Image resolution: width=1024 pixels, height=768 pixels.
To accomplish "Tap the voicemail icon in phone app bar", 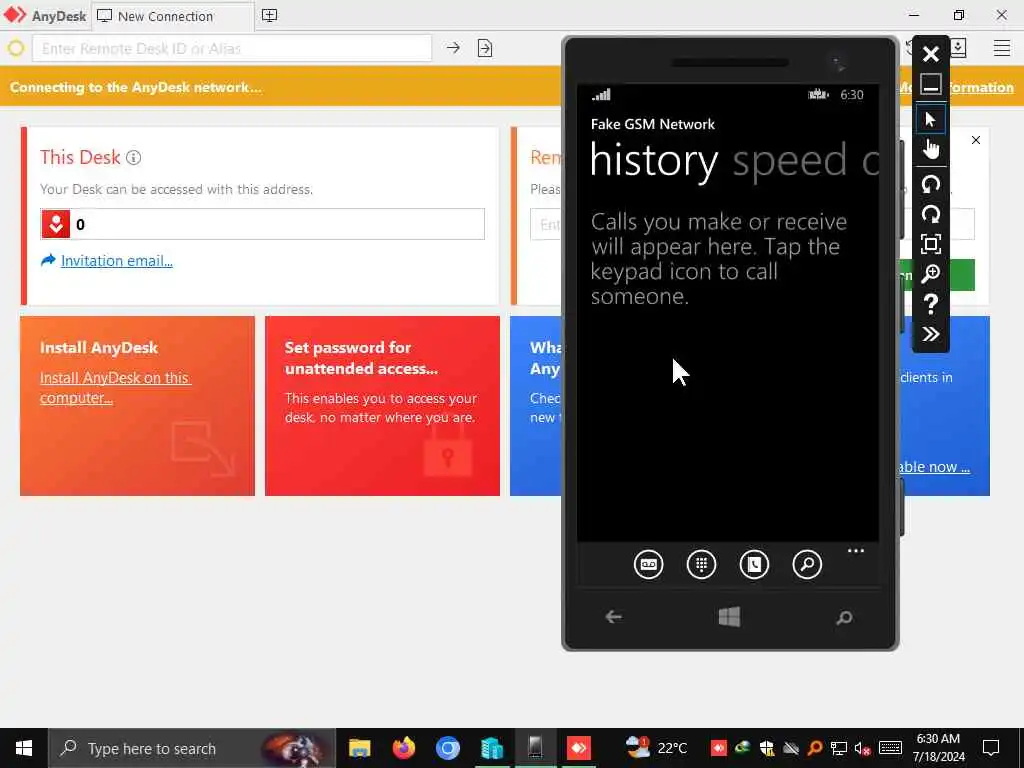I will click(648, 564).
